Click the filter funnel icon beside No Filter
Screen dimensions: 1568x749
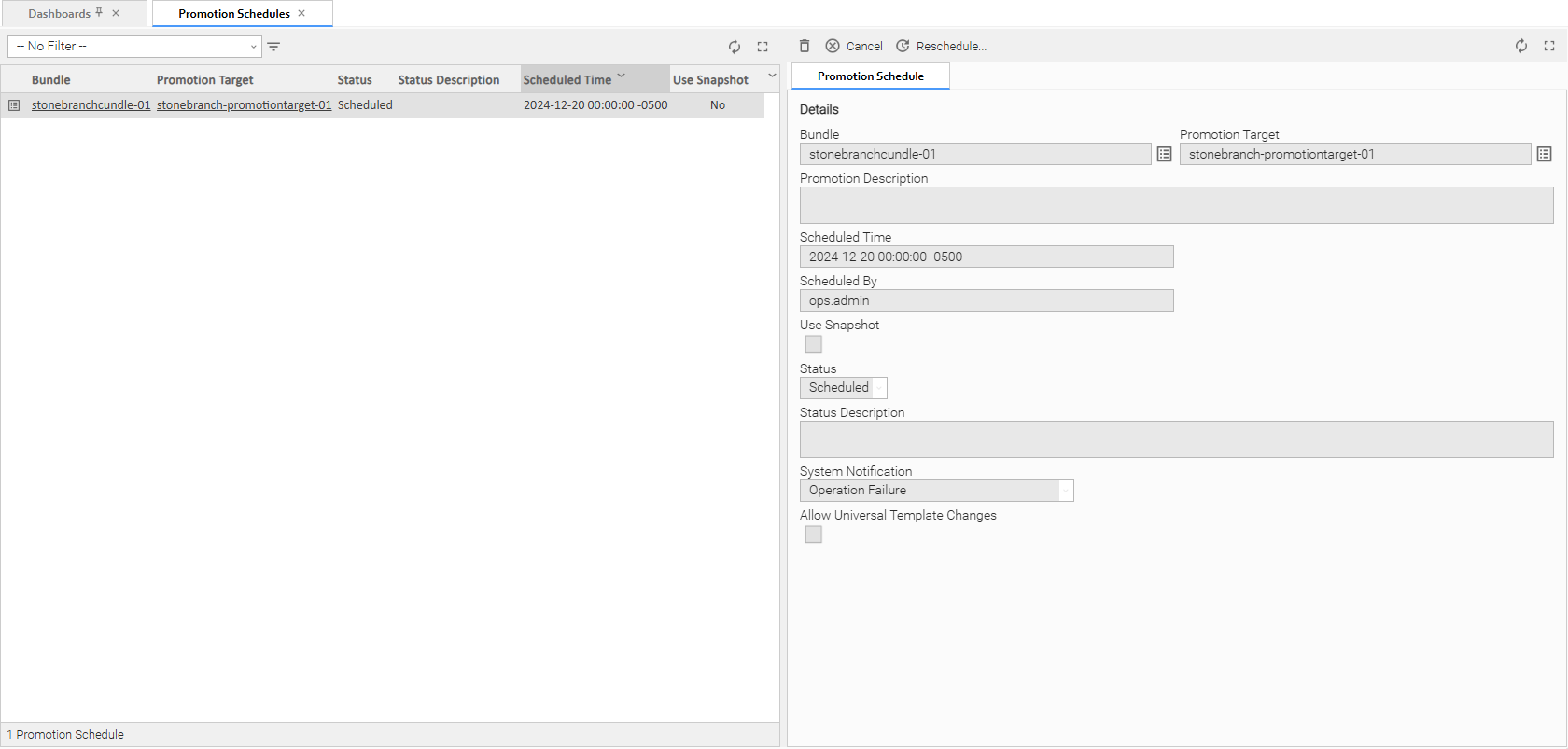point(273,47)
